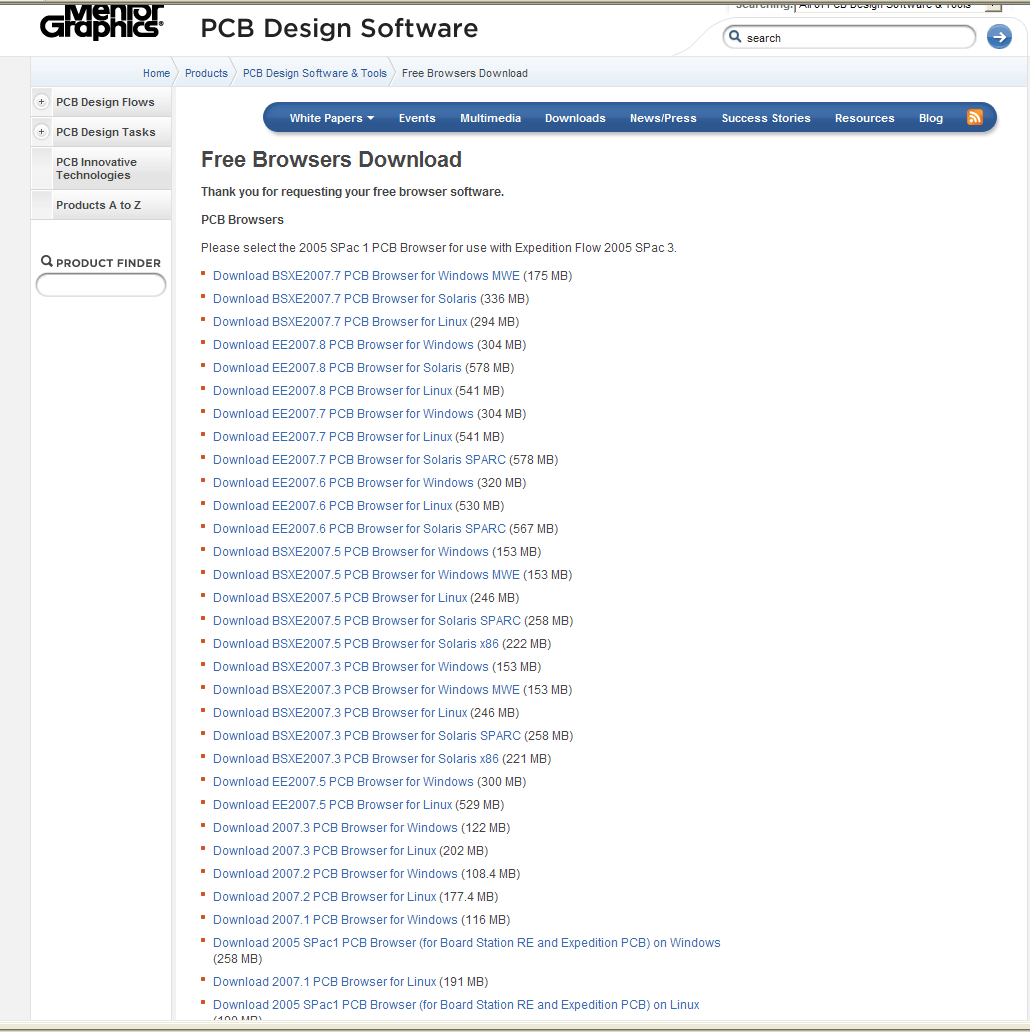1030x1032 pixels.
Task: Click the Mentor Graphics logo
Action: click(101, 22)
